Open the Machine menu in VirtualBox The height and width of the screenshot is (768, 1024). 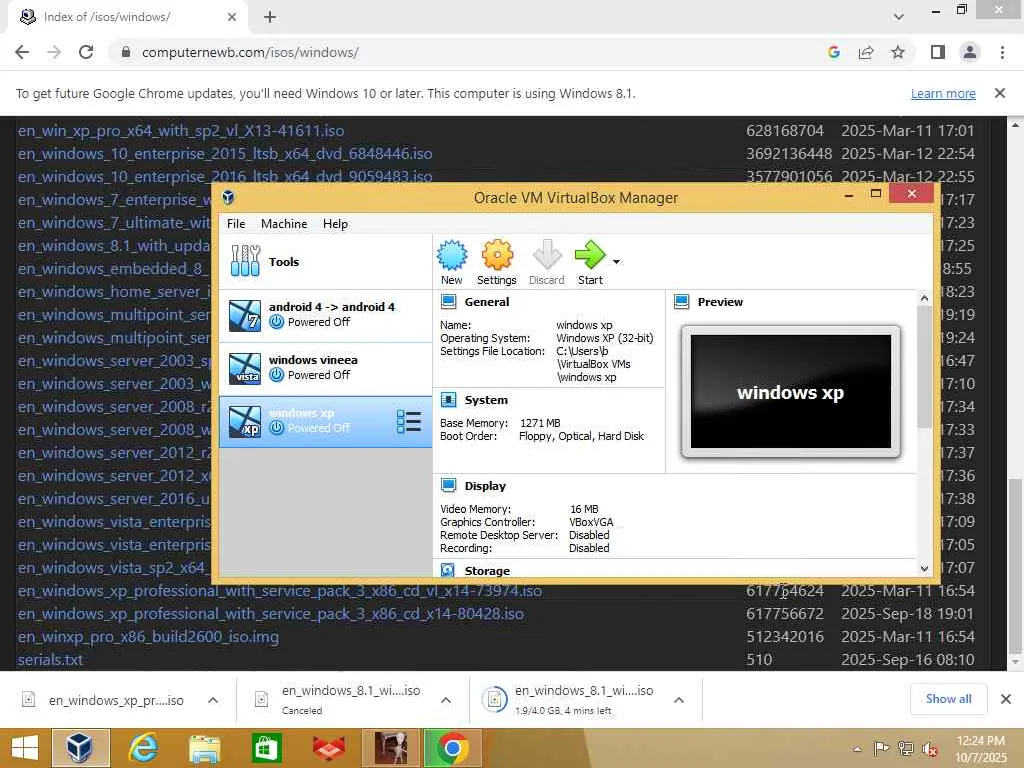coord(284,224)
